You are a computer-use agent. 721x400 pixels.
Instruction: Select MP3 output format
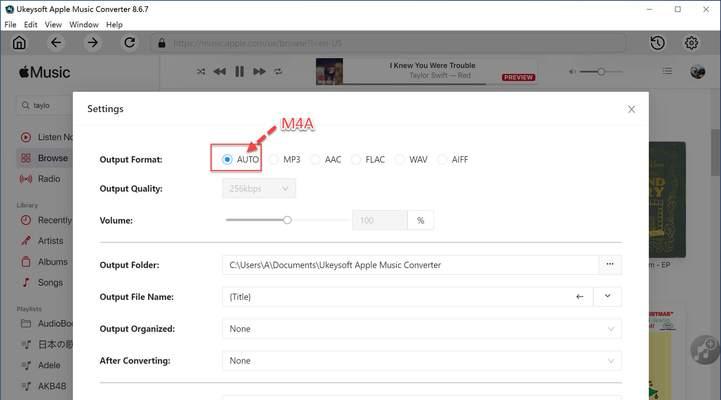pos(285,160)
